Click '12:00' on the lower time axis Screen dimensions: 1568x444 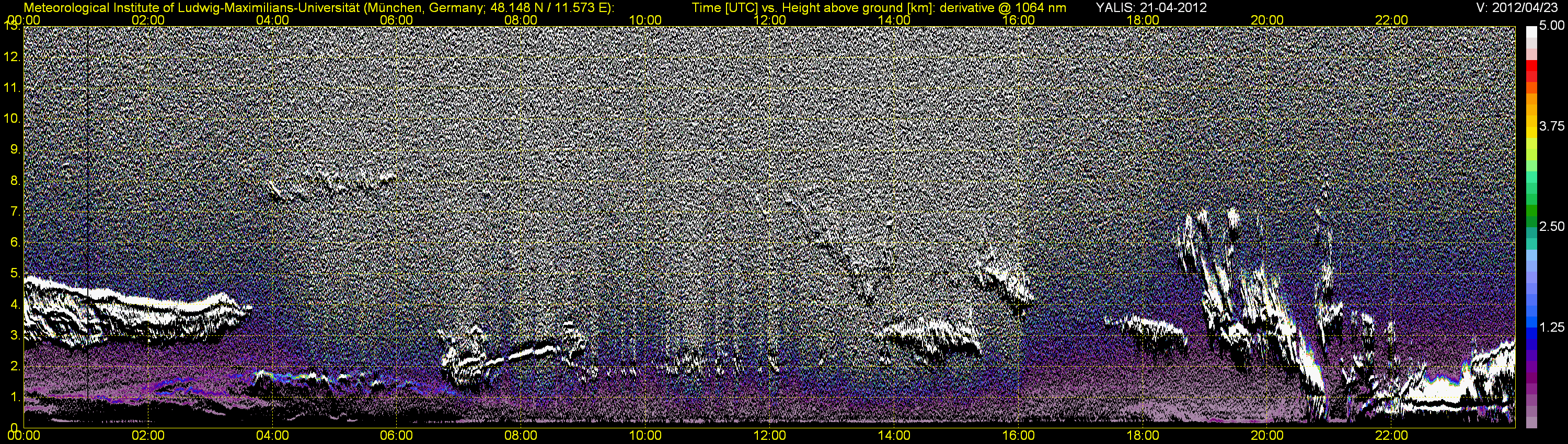[769, 436]
